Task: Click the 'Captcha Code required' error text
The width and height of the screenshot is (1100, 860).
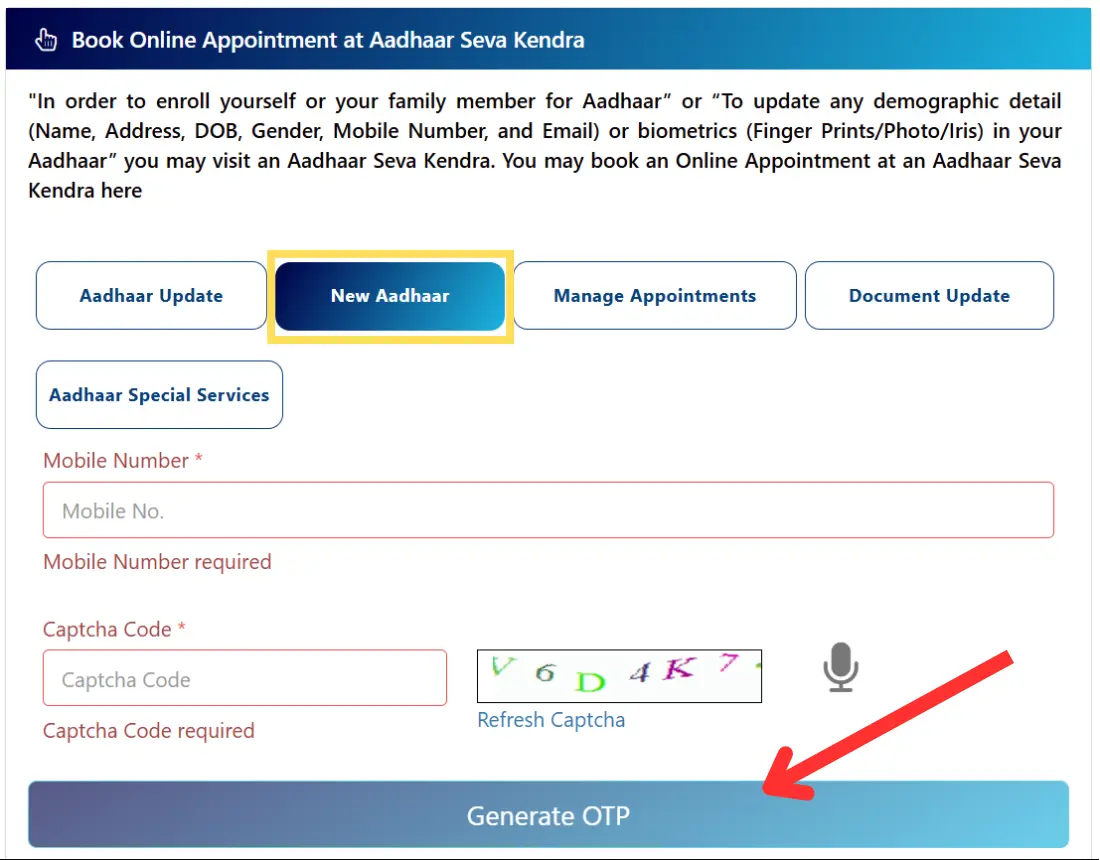Action: point(149,731)
